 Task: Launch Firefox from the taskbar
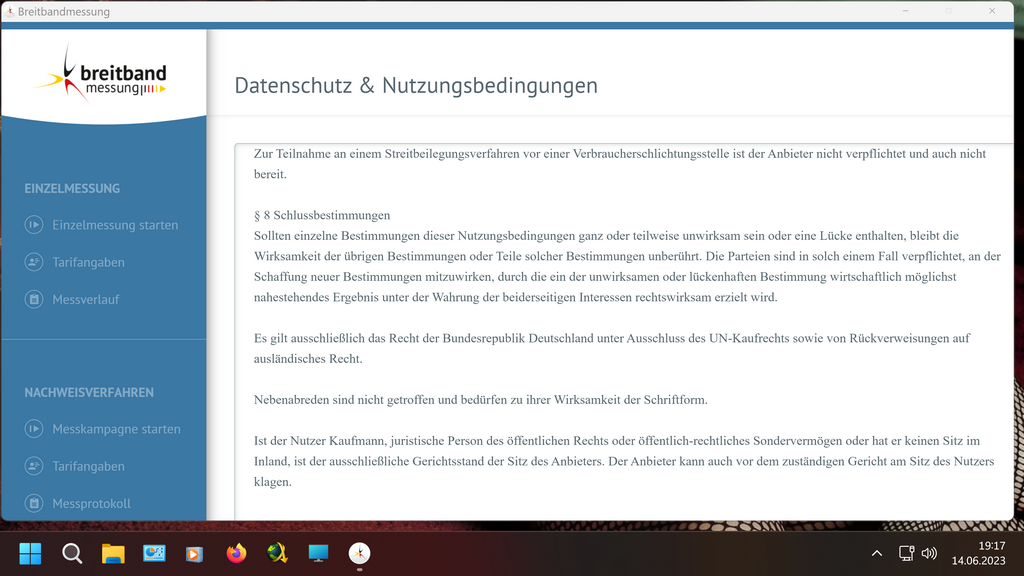[236, 553]
